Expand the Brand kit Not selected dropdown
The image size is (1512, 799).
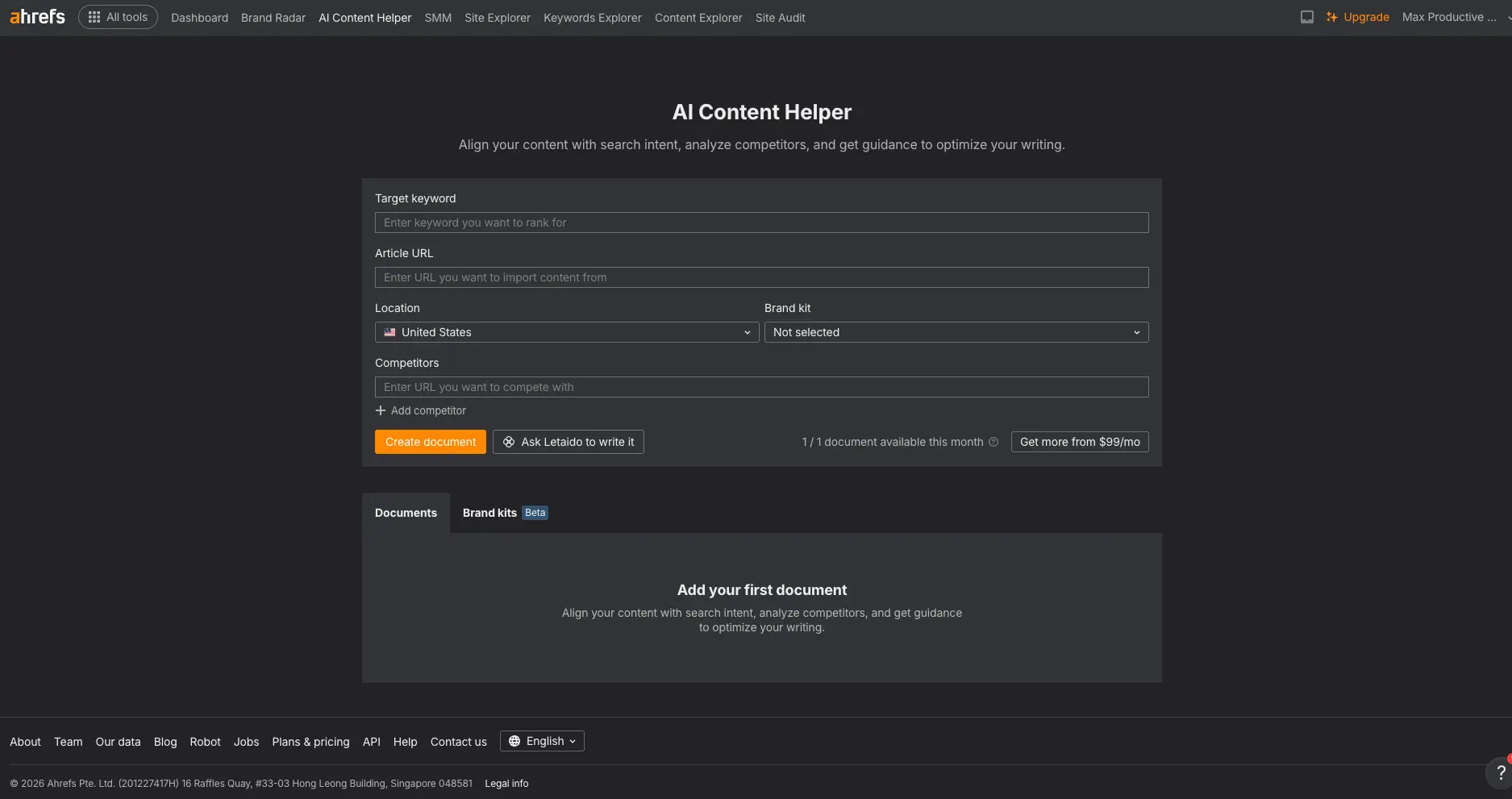(x=956, y=332)
